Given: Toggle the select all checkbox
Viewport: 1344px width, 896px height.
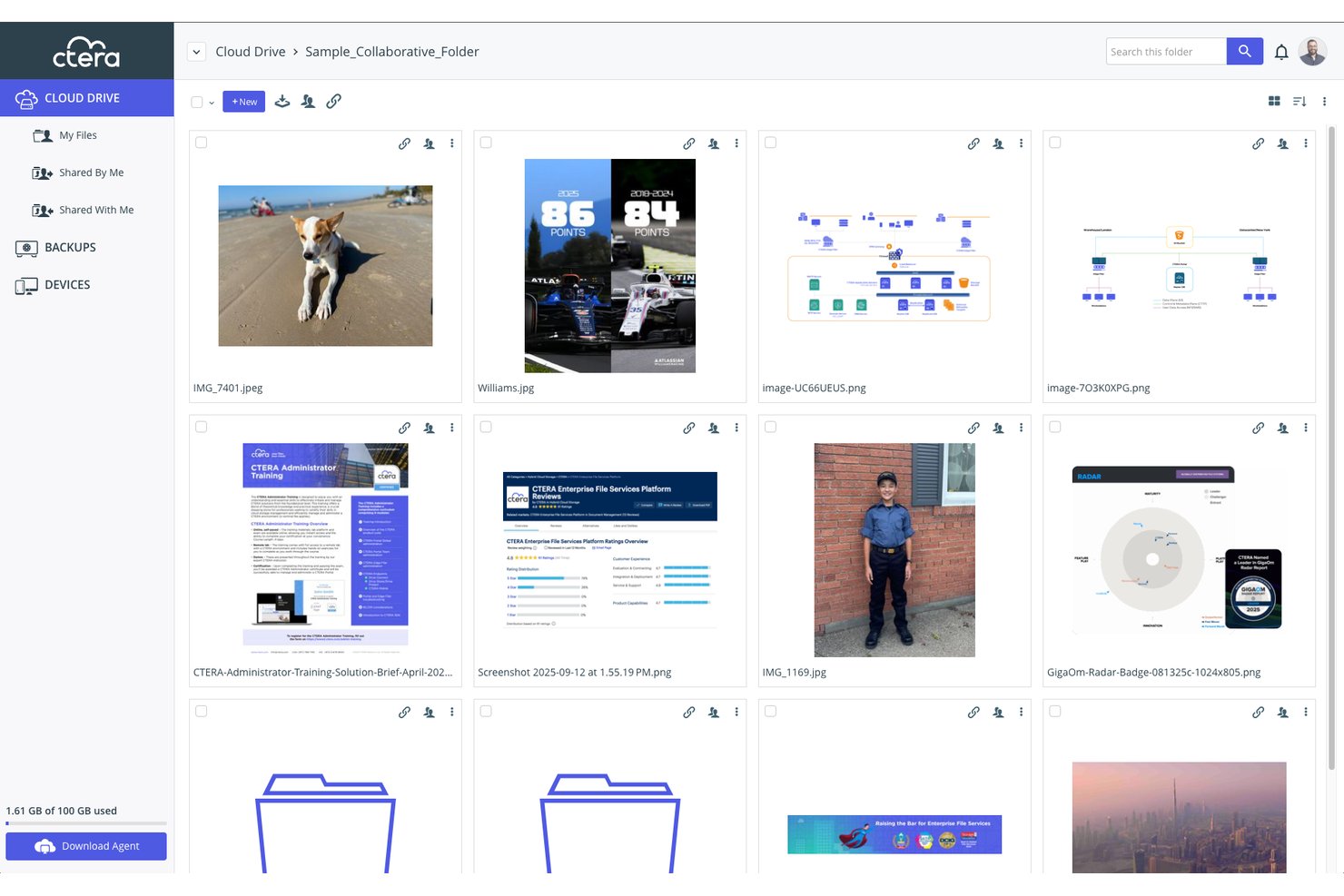Looking at the screenshot, I should [196, 102].
